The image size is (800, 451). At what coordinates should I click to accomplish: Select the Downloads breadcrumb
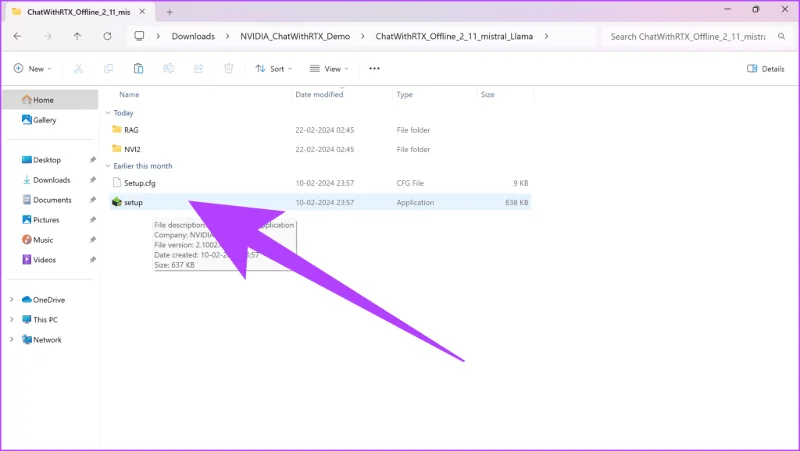pyautogui.click(x=193, y=36)
